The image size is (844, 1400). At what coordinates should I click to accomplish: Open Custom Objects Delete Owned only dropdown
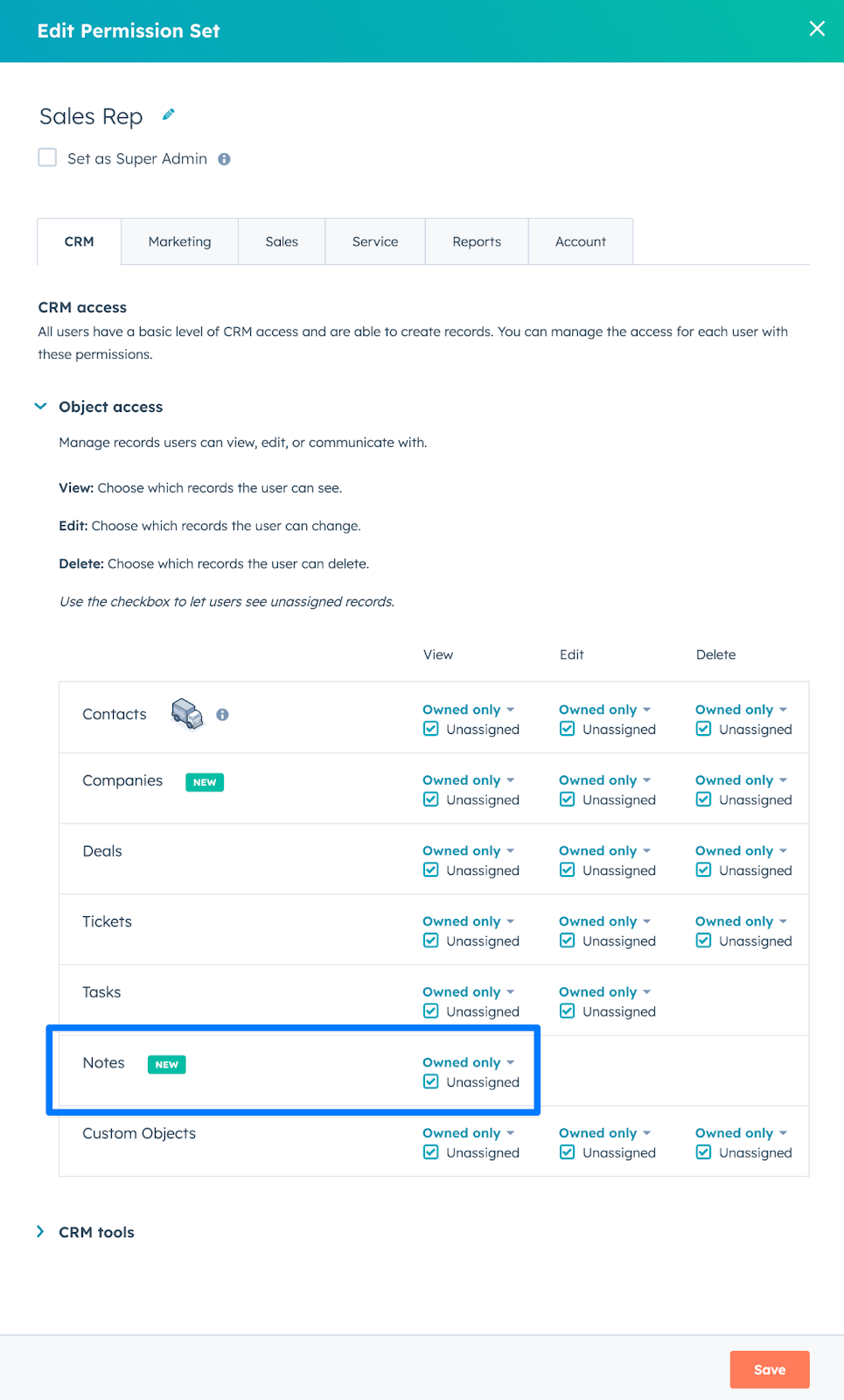click(x=742, y=1133)
